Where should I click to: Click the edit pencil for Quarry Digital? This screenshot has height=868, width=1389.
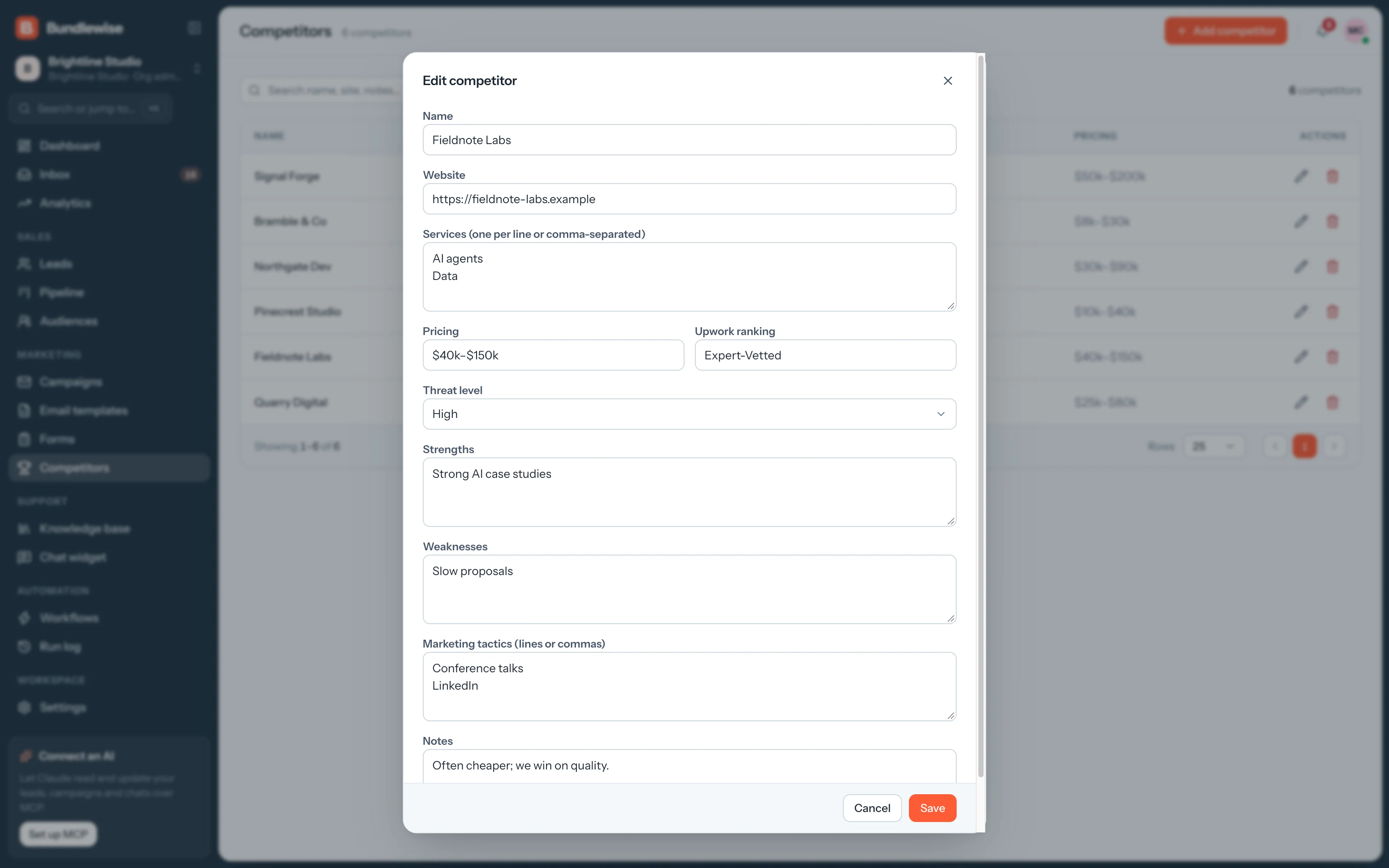pos(1301,402)
